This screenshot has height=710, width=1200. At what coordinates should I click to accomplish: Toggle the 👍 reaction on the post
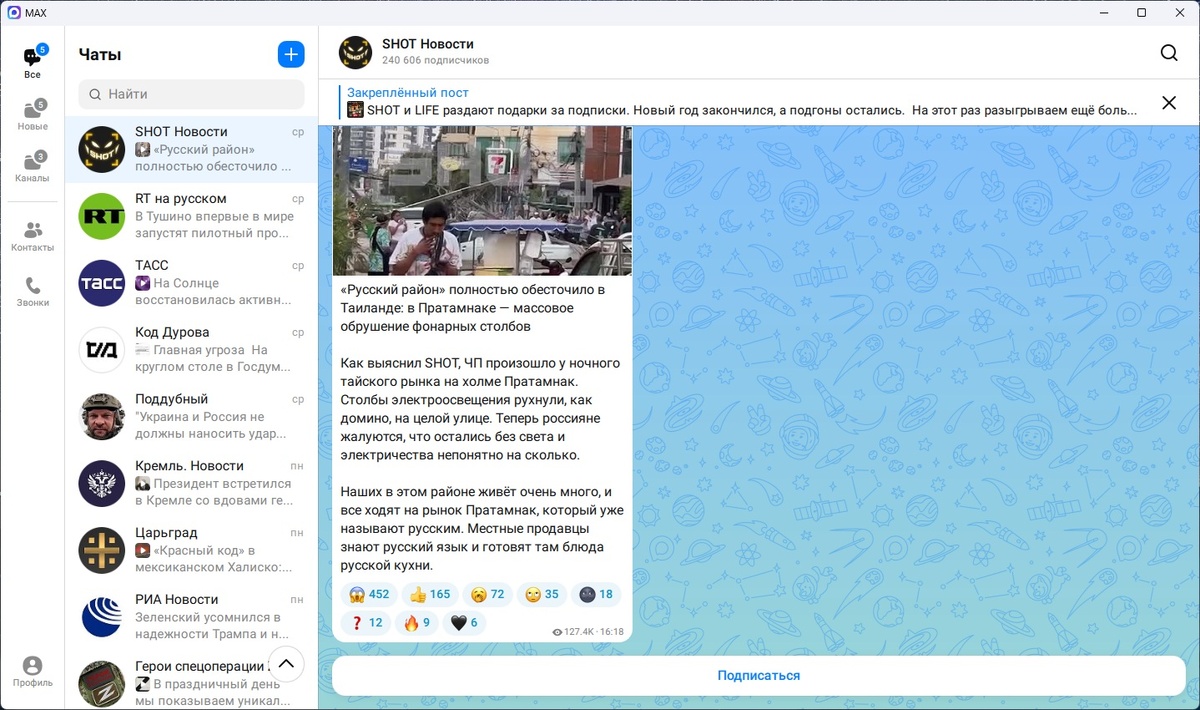coord(429,594)
